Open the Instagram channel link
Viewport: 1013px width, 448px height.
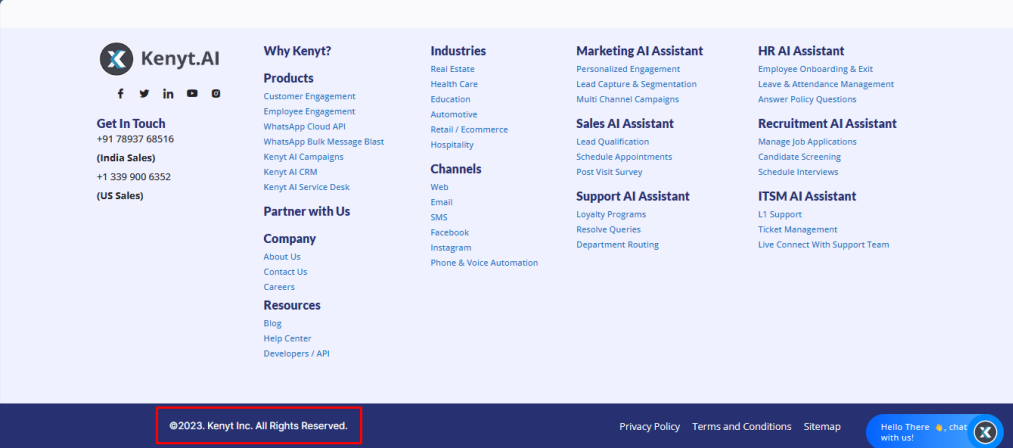[x=451, y=248]
